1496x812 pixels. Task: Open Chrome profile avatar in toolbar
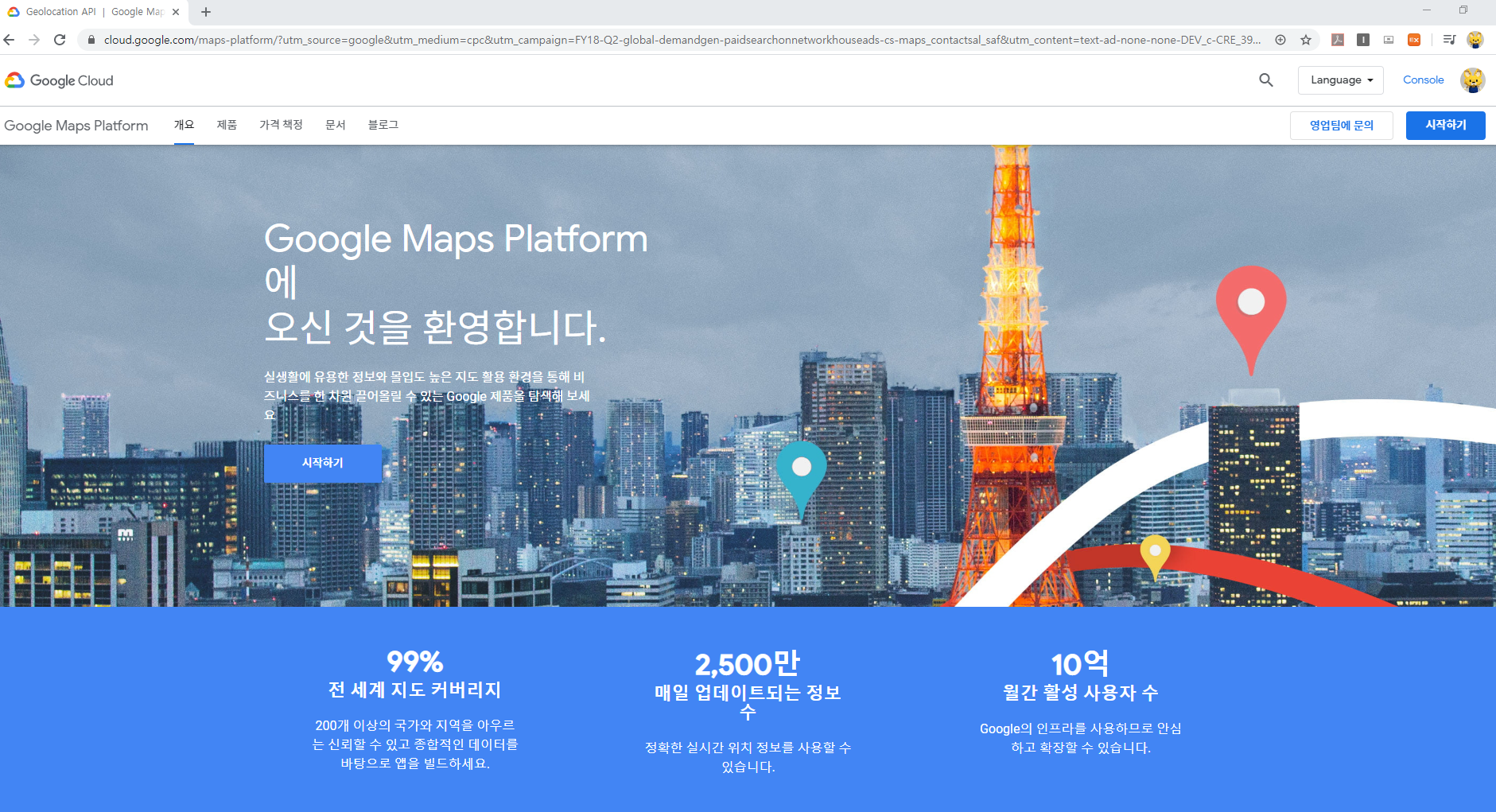[1475, 40]
